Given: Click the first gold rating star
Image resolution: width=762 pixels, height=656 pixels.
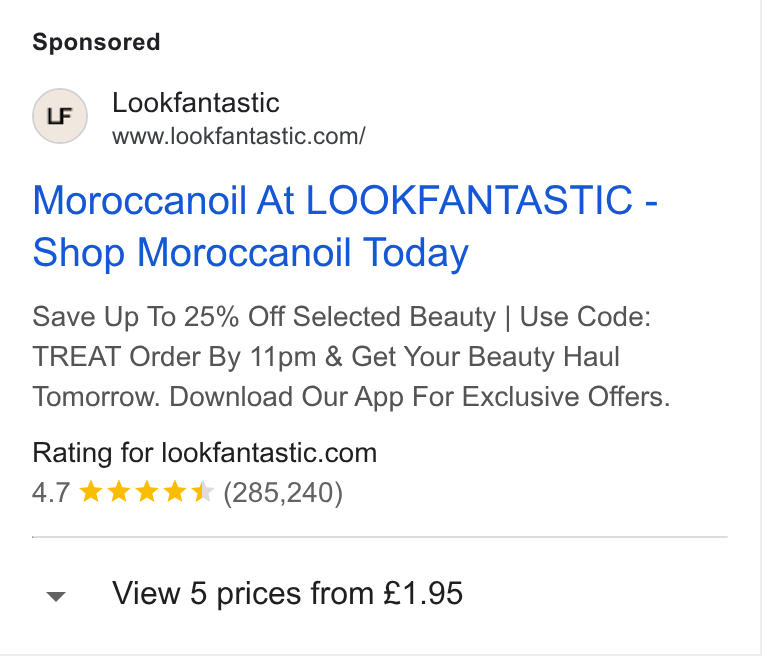Looking at the screenshot, I should [90, 492].
